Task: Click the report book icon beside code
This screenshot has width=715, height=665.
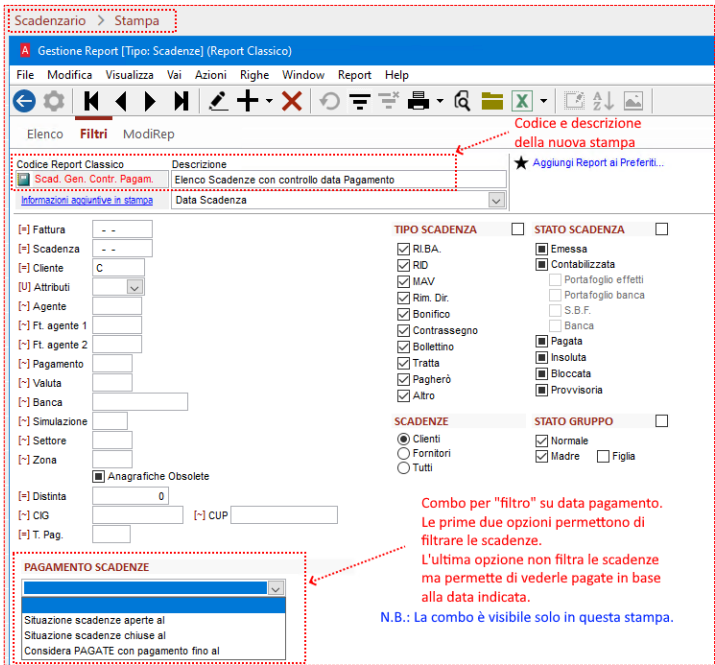Action: click(x=24, y=180)
